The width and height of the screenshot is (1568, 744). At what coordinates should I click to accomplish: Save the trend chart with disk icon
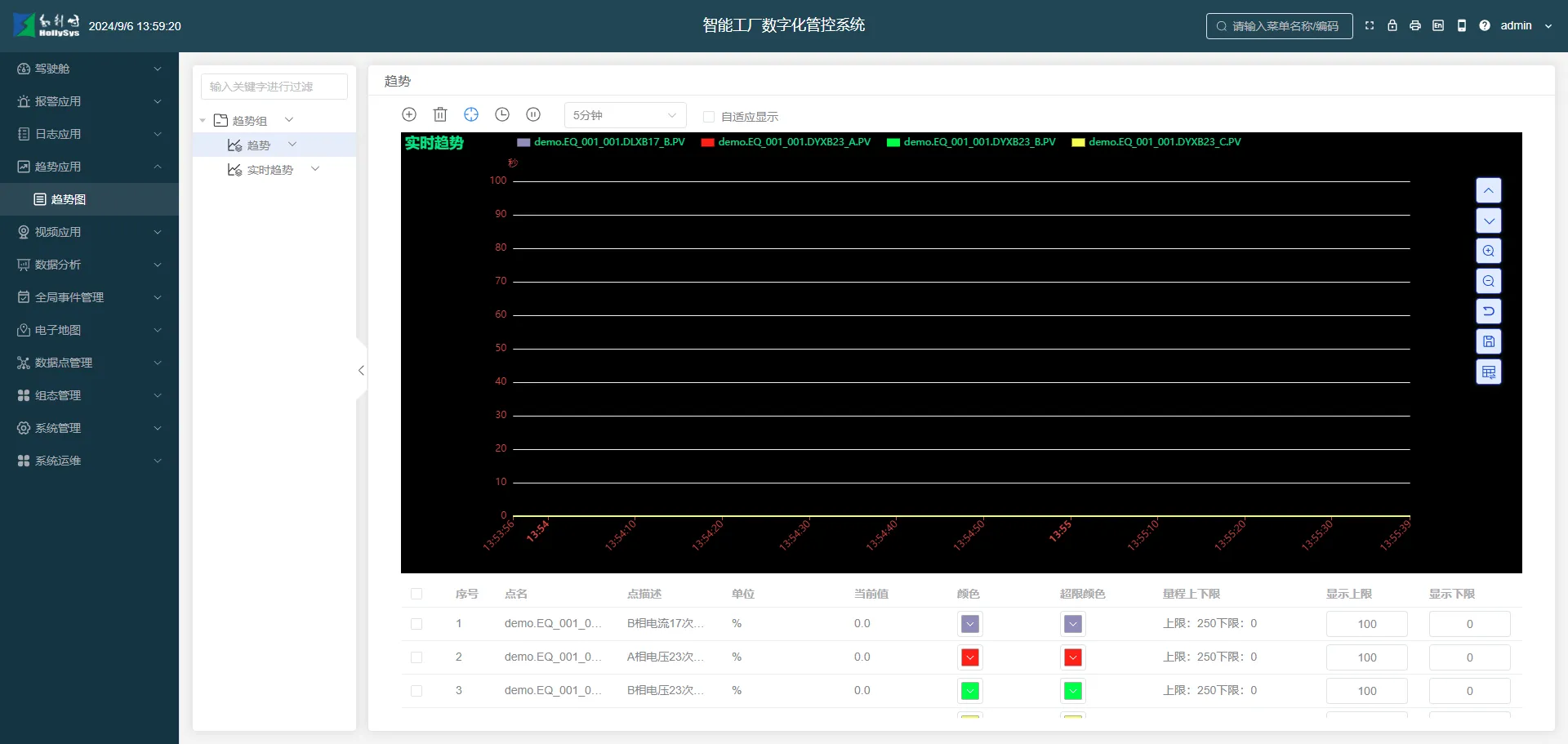coord(1489,341)
